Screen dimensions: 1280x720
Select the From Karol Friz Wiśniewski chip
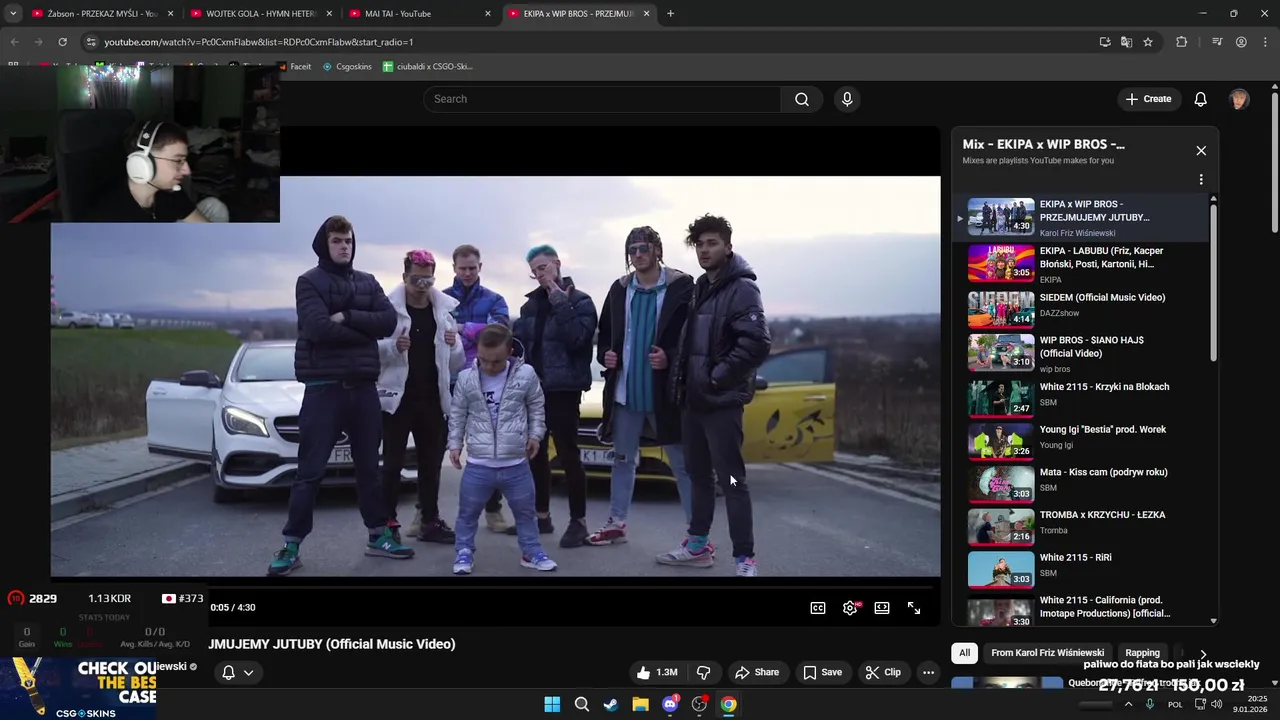(1048, 653)
